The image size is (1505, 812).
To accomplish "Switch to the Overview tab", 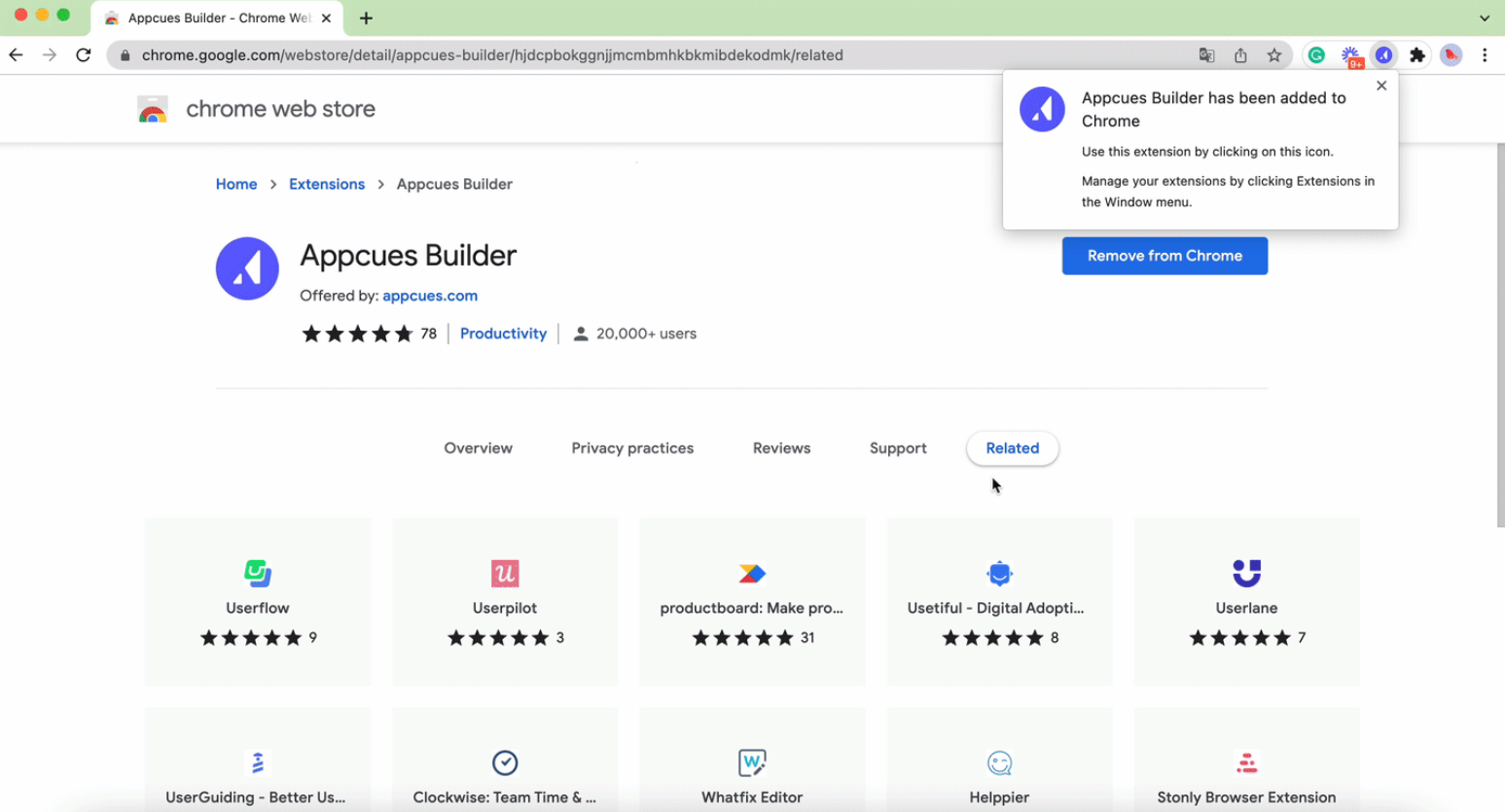I will click(478, 448).
